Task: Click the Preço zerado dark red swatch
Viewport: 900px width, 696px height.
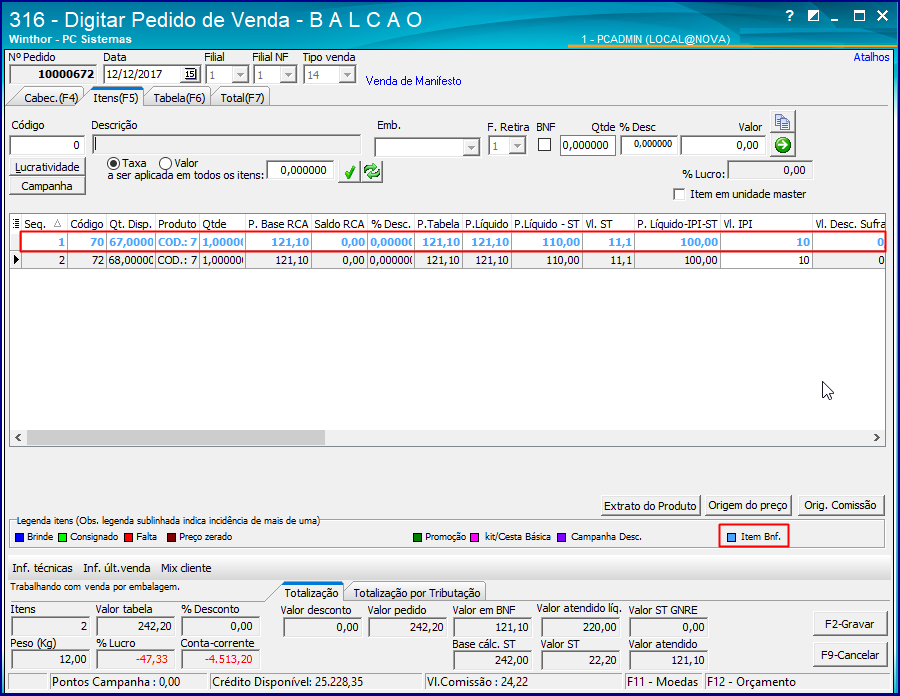Action: (171, 538)
